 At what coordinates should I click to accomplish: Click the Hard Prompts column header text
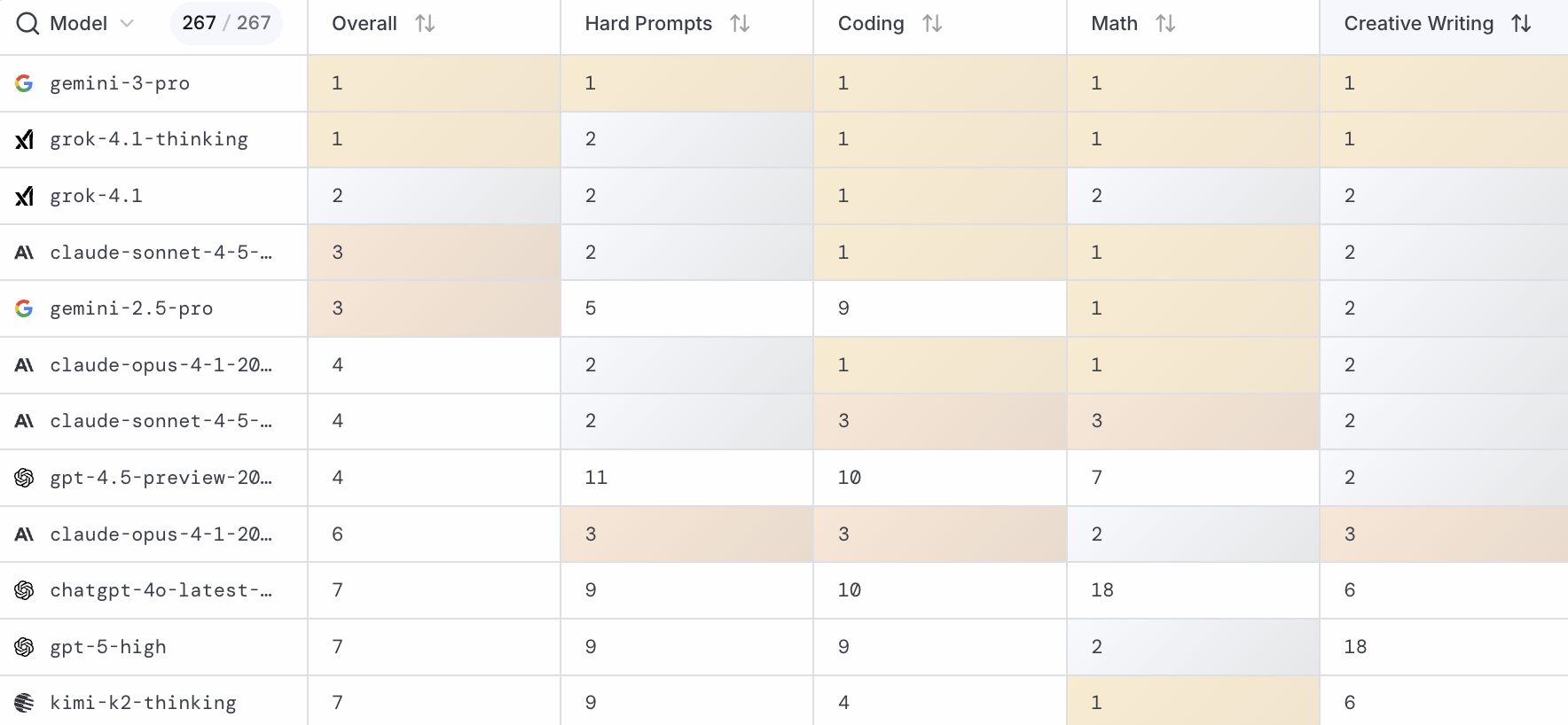tap(648, 24)
